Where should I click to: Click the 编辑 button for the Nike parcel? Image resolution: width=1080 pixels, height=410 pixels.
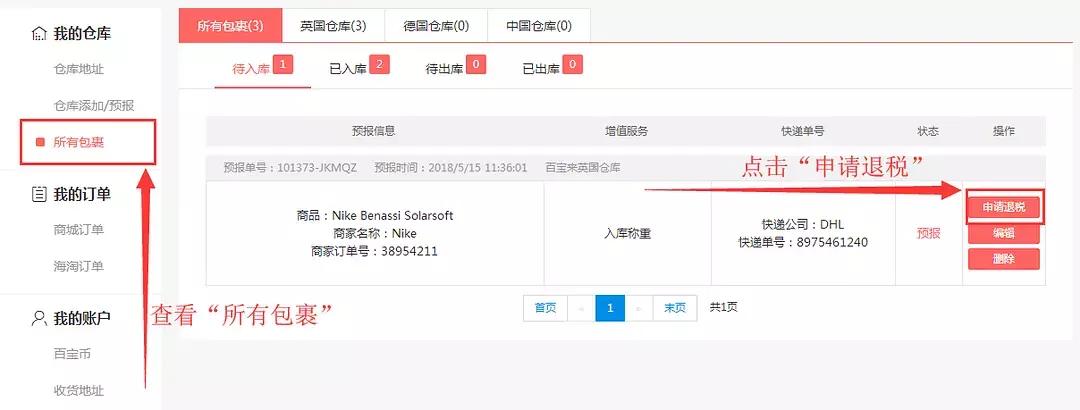(1004, 234)
